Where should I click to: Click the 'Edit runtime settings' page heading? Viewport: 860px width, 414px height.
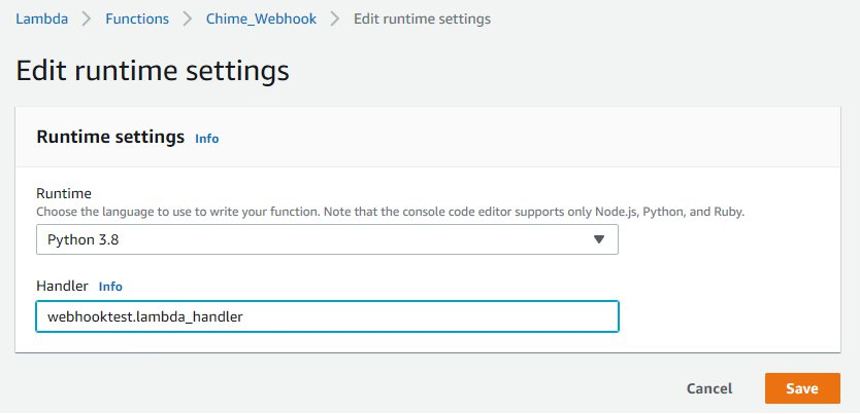pos(153,71)
